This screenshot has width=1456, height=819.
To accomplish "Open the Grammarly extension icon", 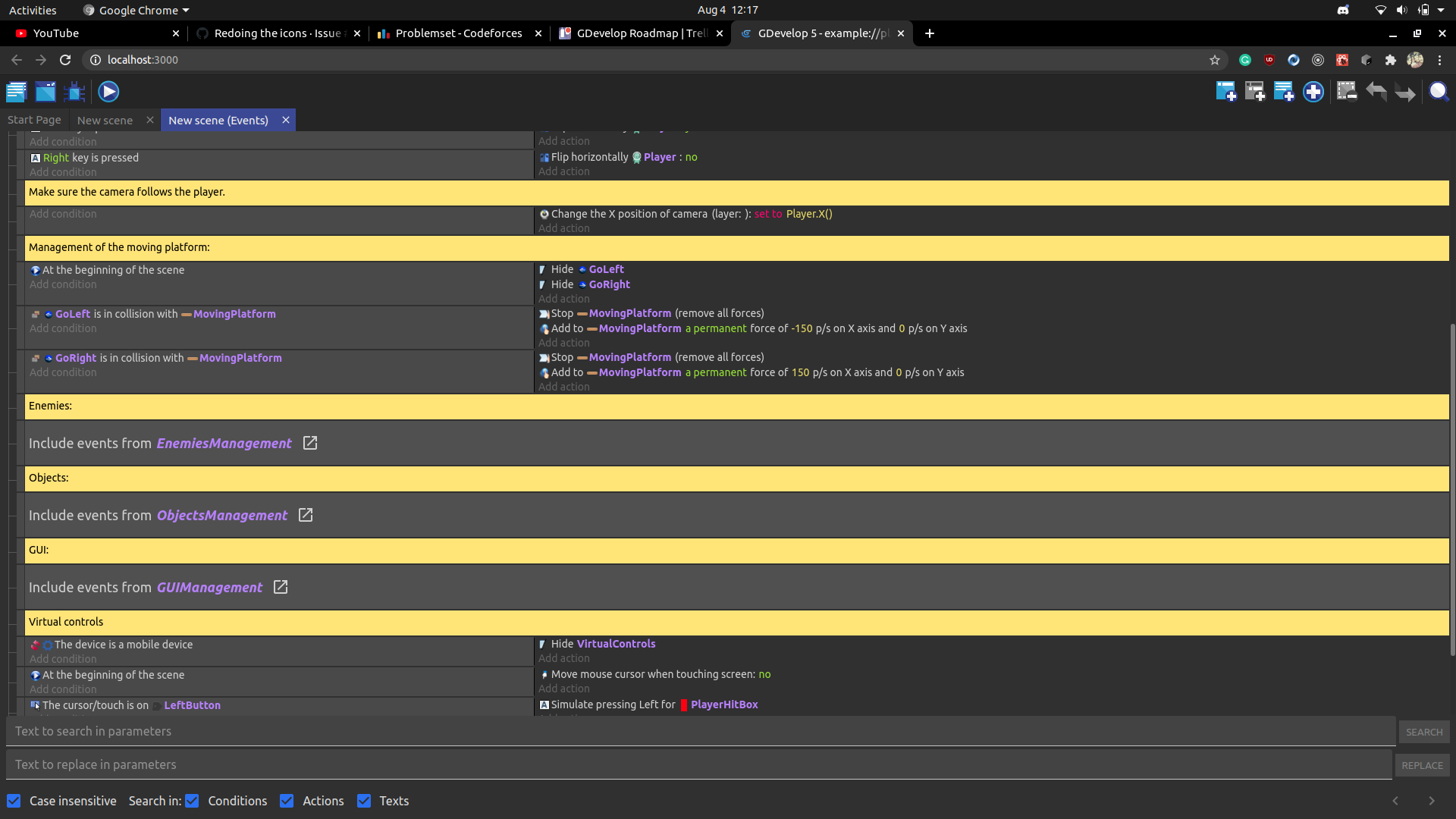I will pyautogui.click(x=1245, y=60).
